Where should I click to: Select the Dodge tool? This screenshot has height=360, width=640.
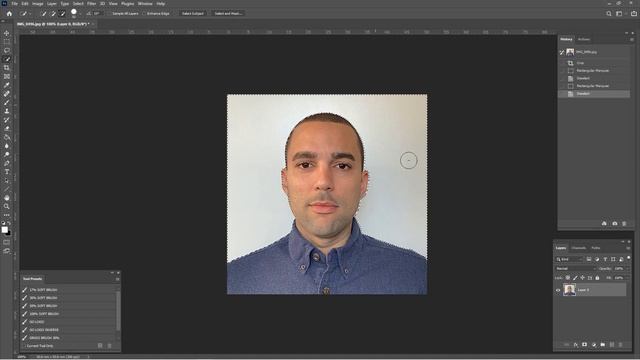(7, 154)
